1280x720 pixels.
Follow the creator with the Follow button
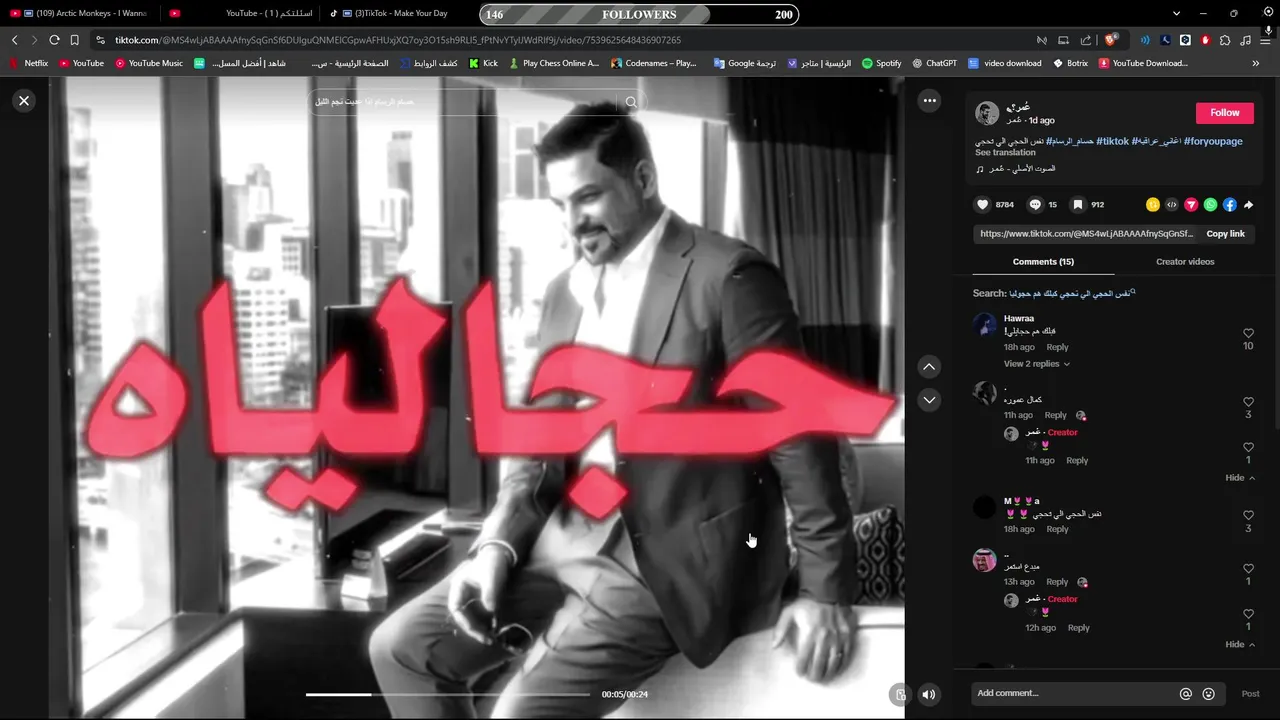pyautogui.click(x=1224, y=113)
